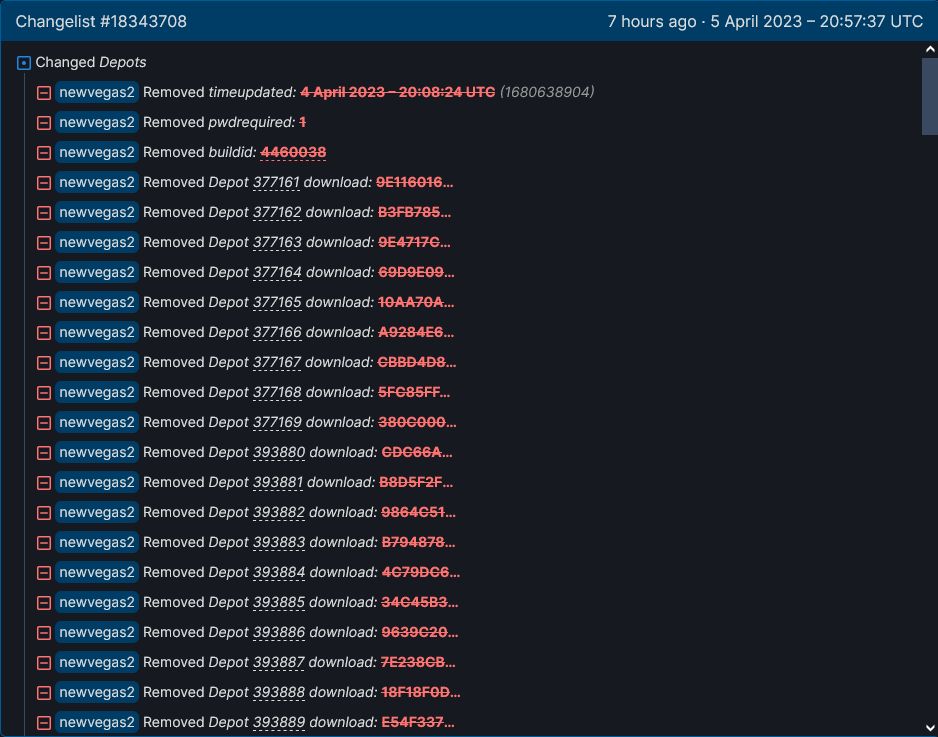
Task: Click the vertical scrollbar thumb
Action: pyautogui.click(x=930, y=96)
